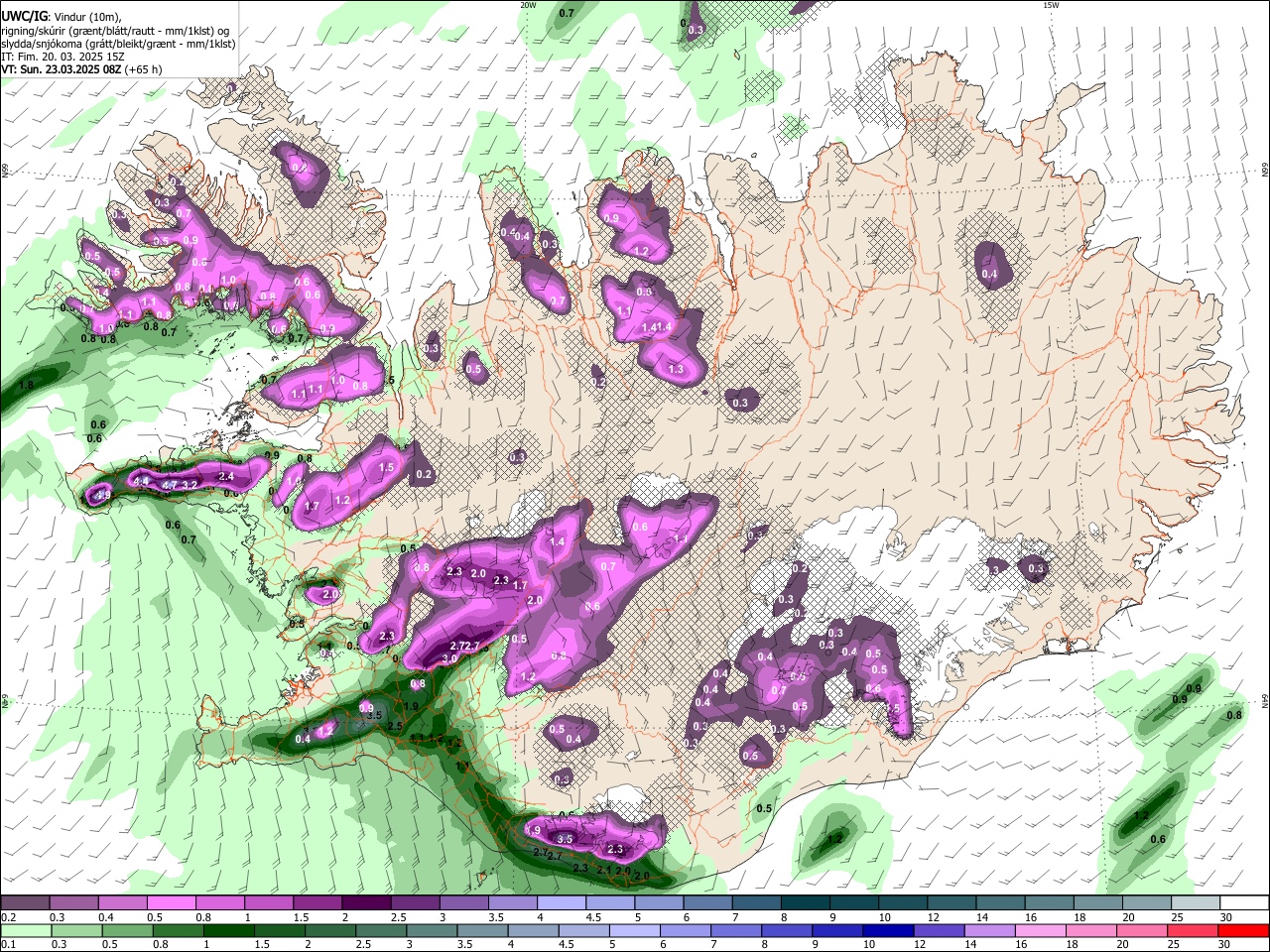
Task: Click the bright red above-30 rain scale swatch
Action: pos(1242,930)
